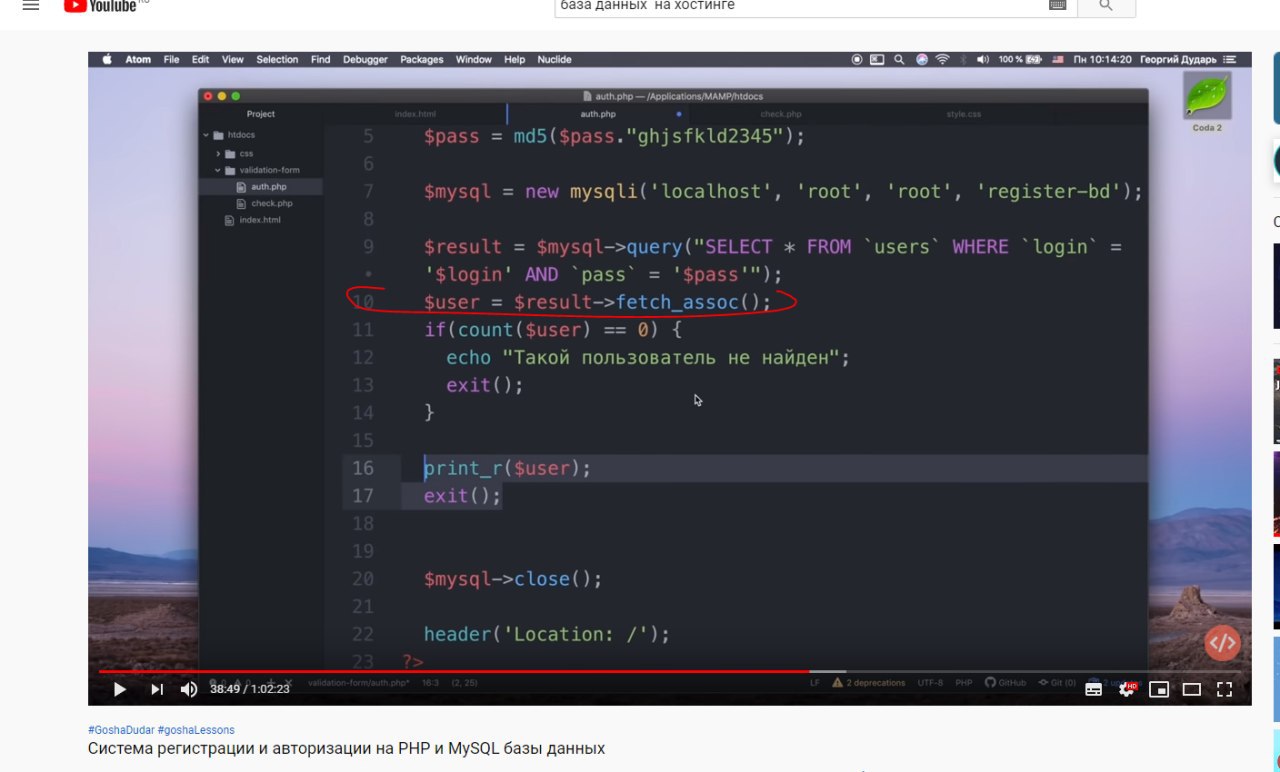Open the YouTube hamburger guide menu
The height and width of the screenshot is (772, 1280).
pyautogui.click(x=31, y=5)
